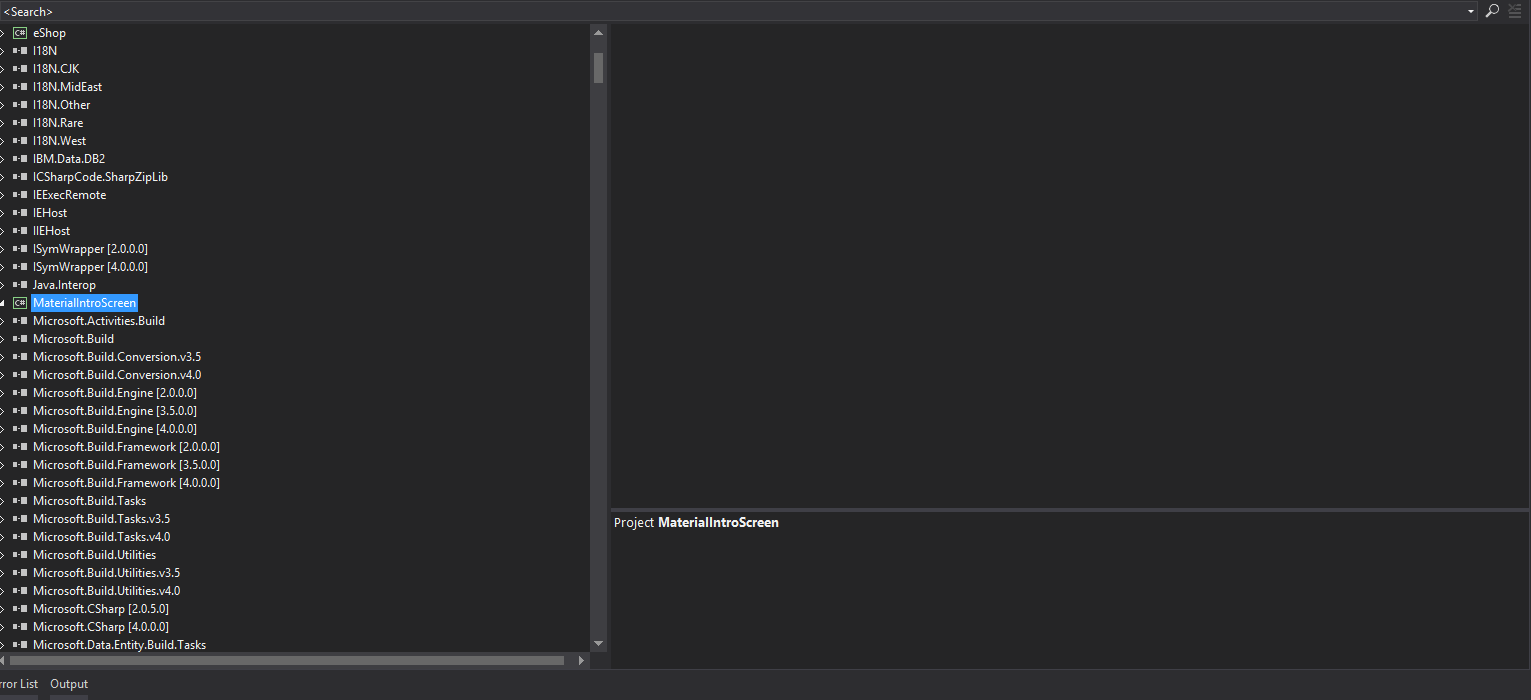This screenshot has height=700, width=1531.
Task: Click the assembly icon beside Microsoft.Build.Engine [4.0.0.0]
Action: (x=20, y=429)
